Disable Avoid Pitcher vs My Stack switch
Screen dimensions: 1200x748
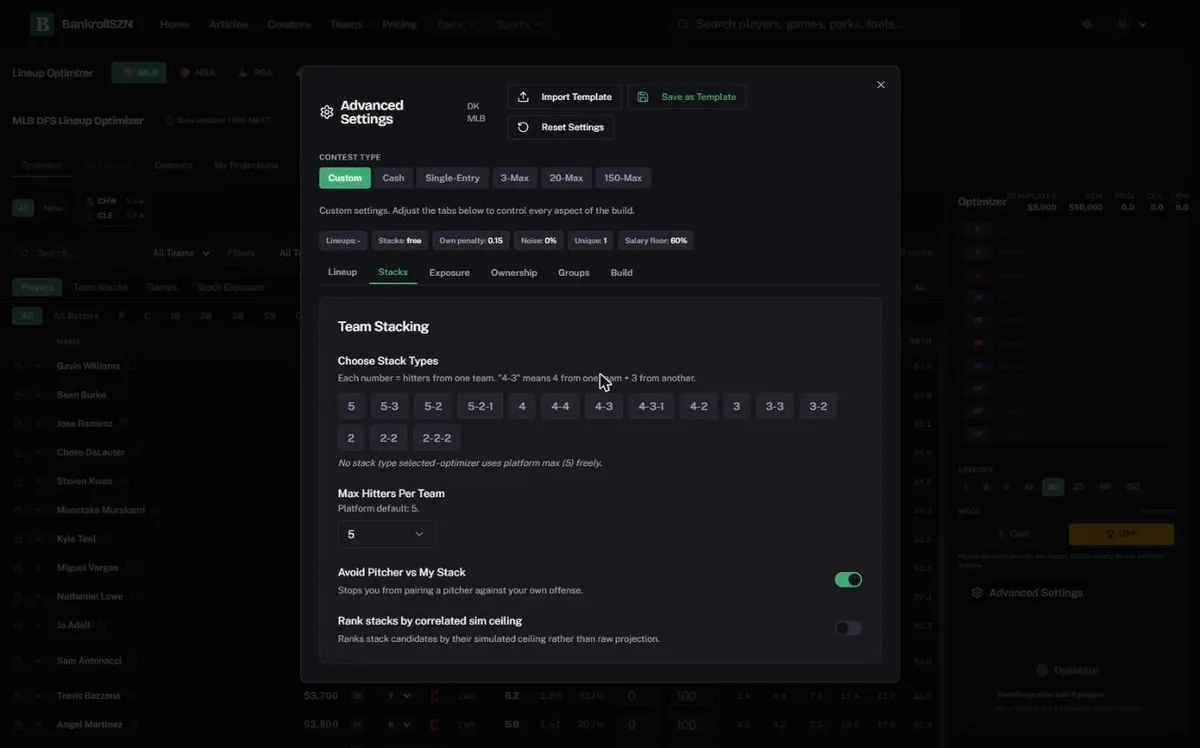coord(848,580)
